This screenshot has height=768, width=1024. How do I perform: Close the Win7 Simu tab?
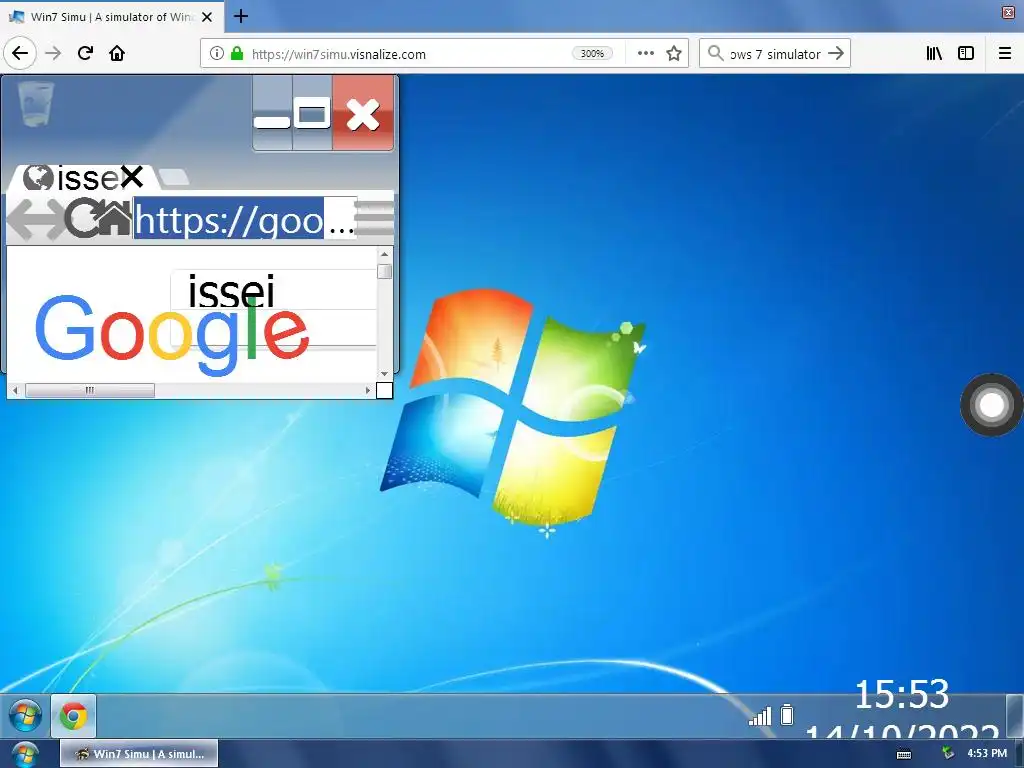coord(207,17)
